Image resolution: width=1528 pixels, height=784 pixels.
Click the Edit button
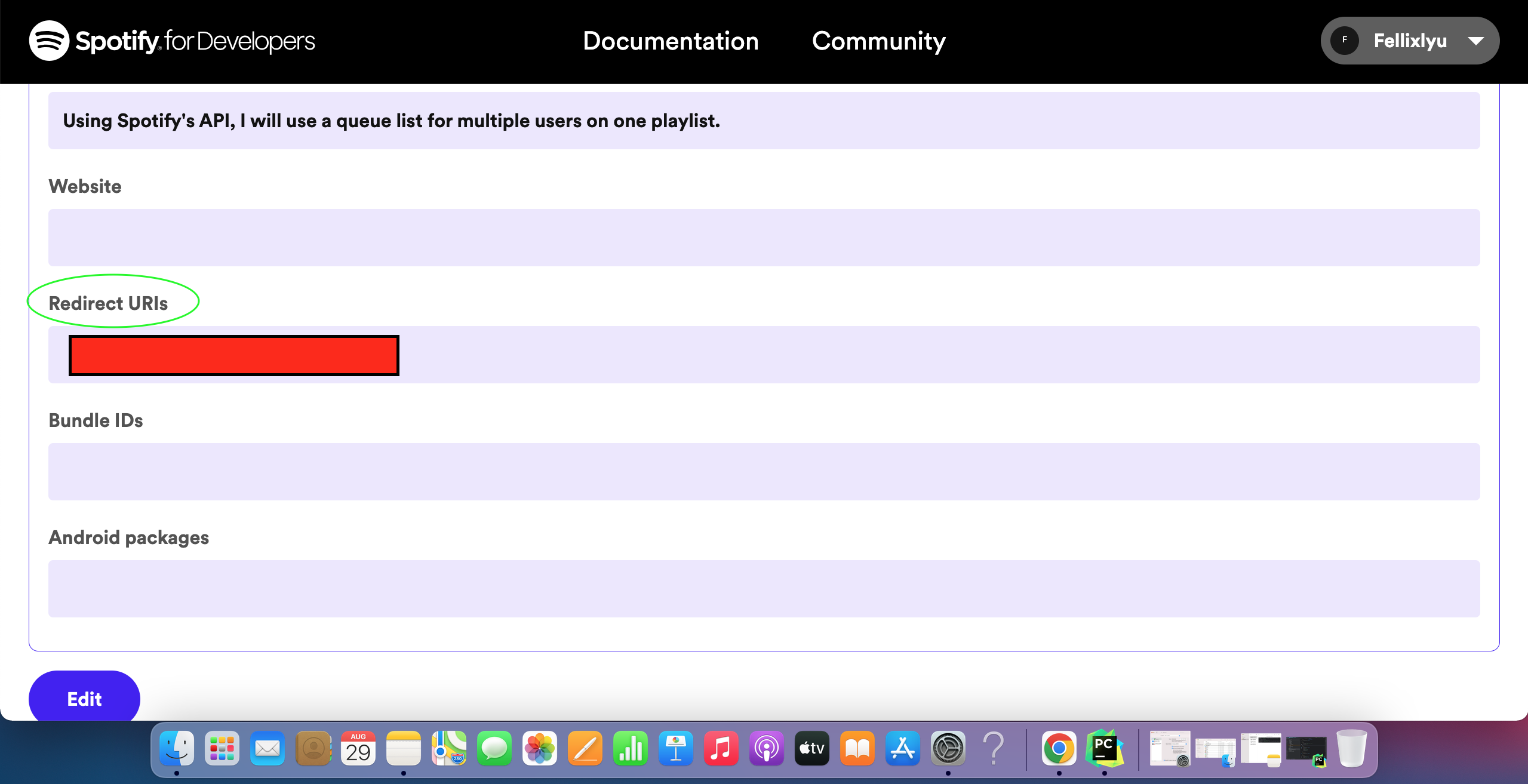tap(84, 699)
